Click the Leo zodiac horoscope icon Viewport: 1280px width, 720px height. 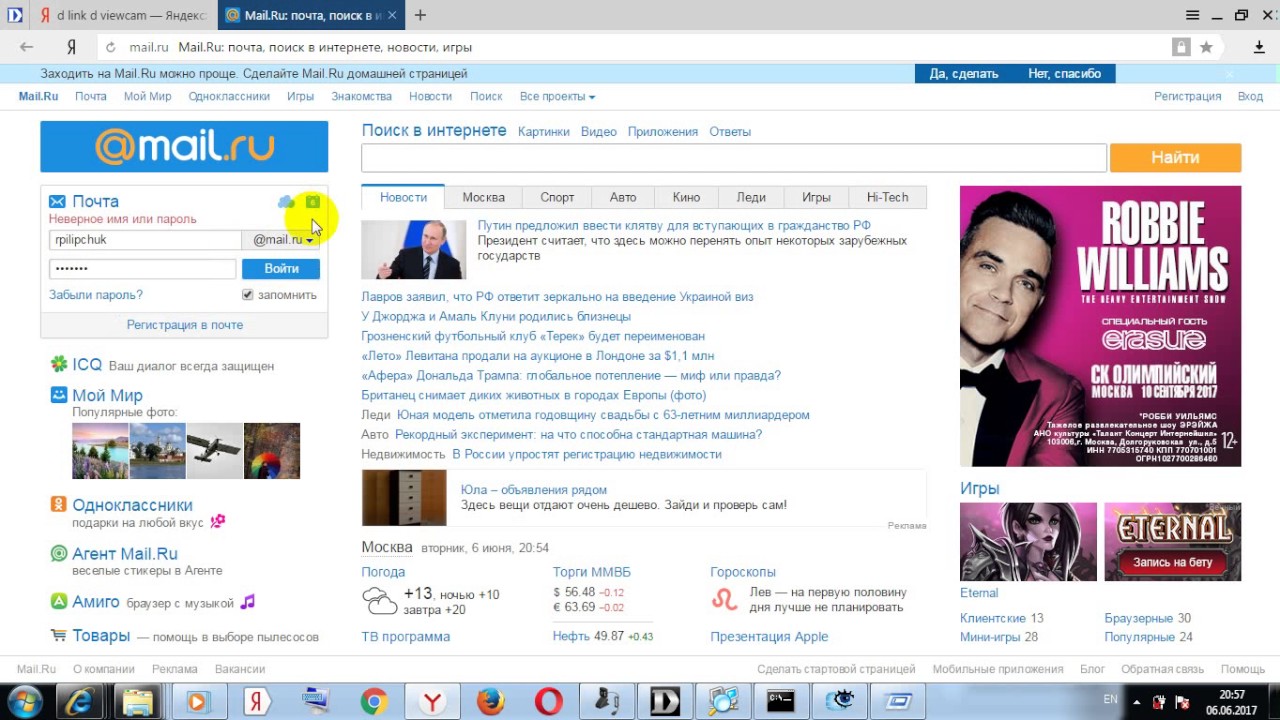[x=723, y=600]
